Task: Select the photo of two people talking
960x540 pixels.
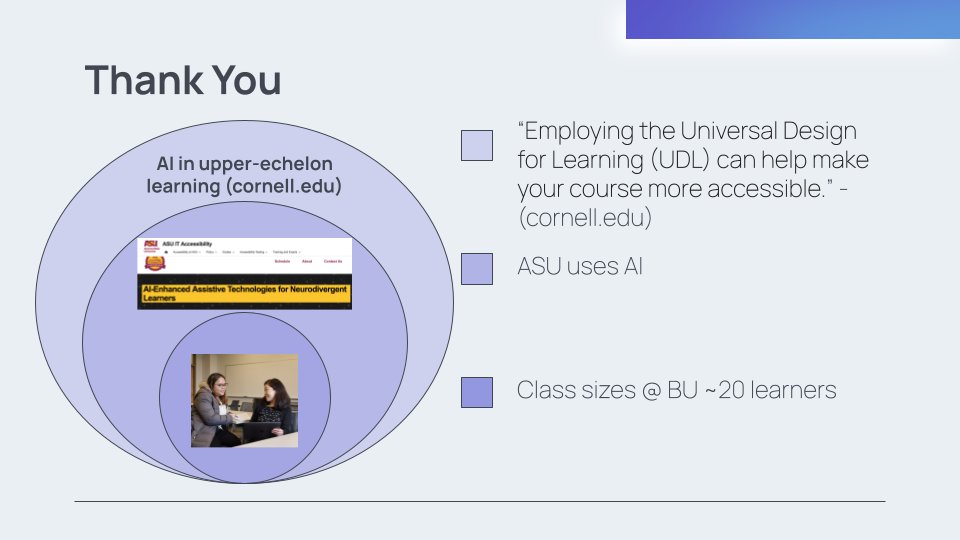Action: (x=245, y=400)
